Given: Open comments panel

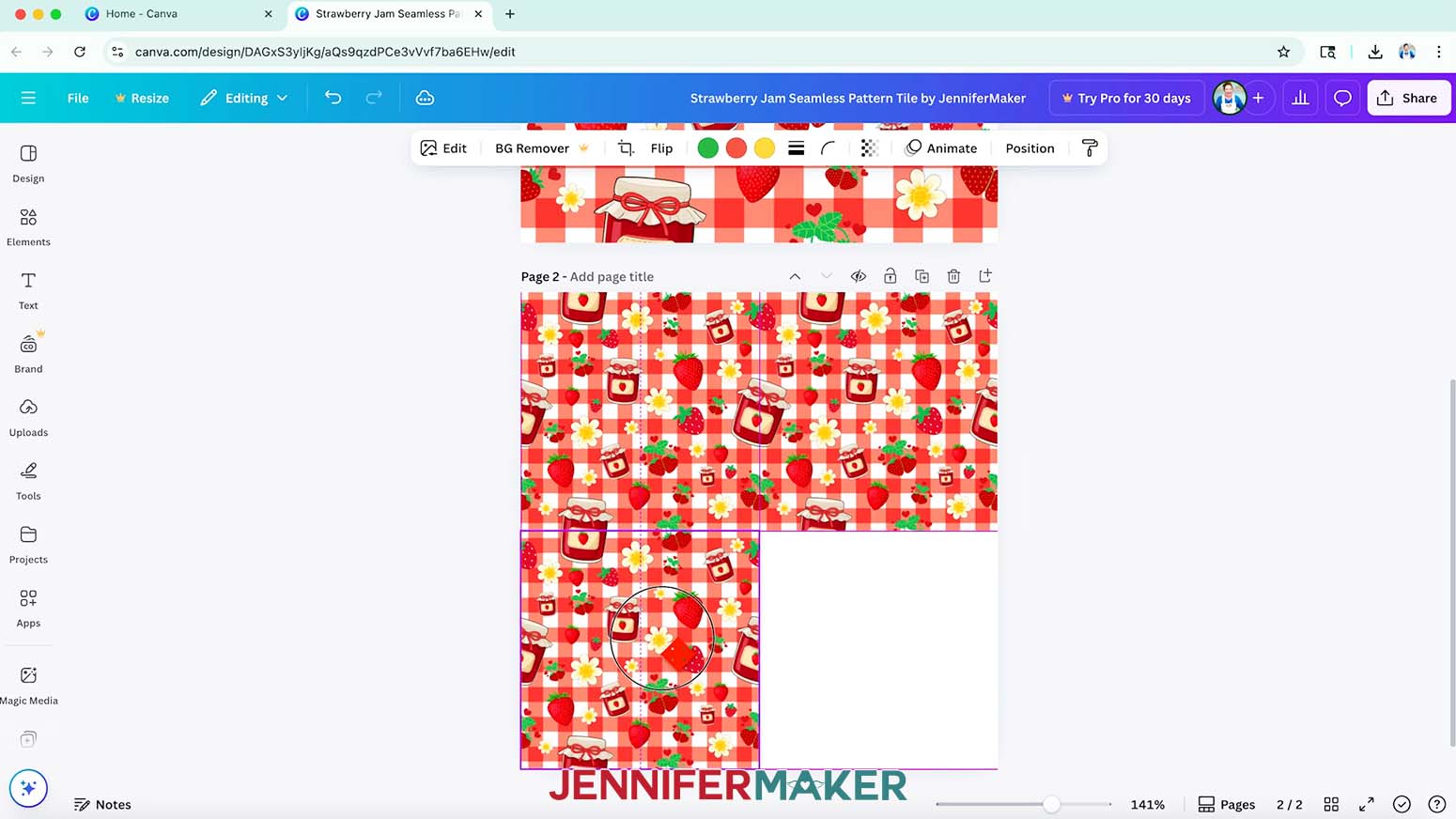Looking at the screenshot, I should tap(1342, 98).
